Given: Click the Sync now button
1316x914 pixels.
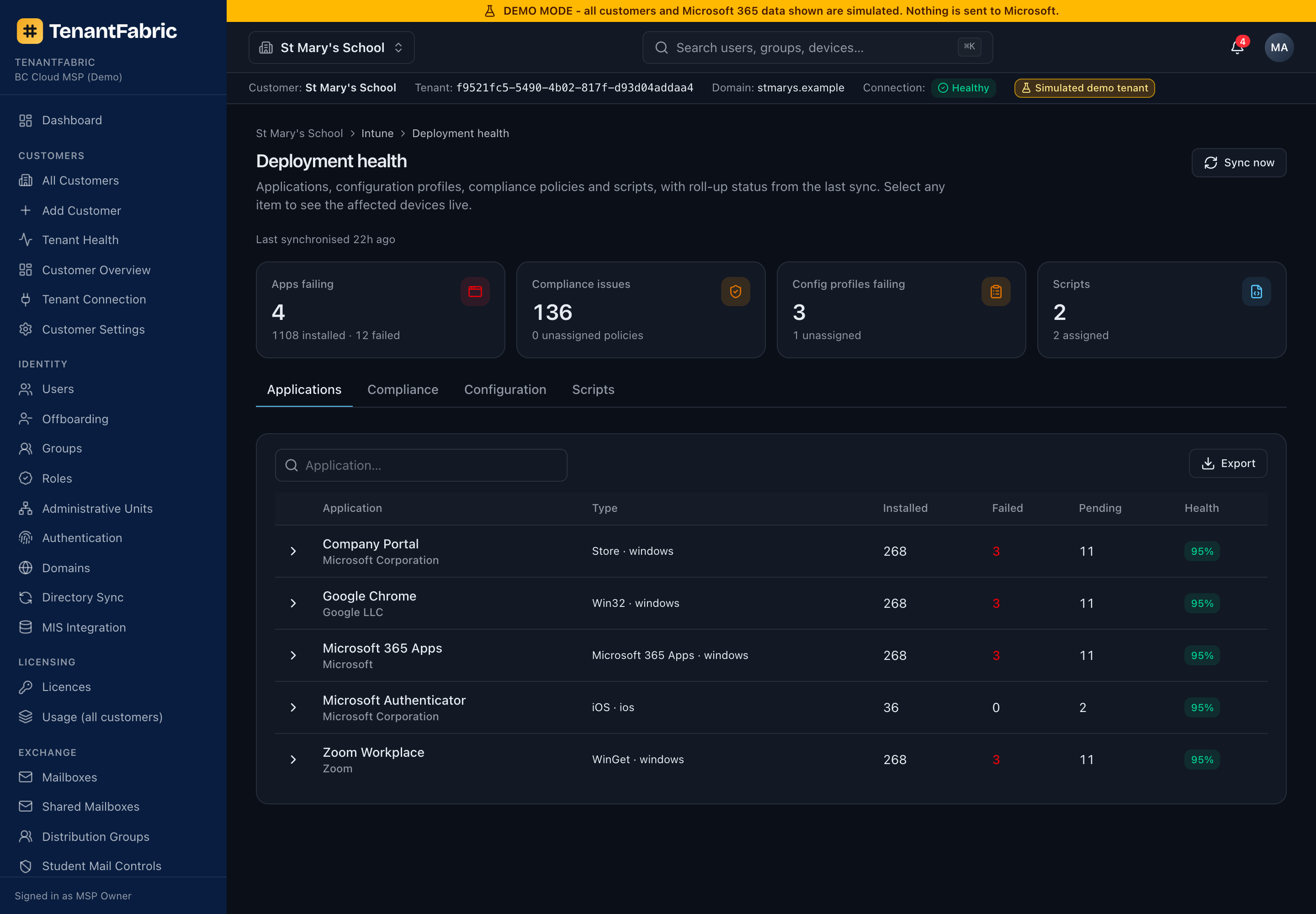Looking at the screenshot, I should tap(1239, 163).
